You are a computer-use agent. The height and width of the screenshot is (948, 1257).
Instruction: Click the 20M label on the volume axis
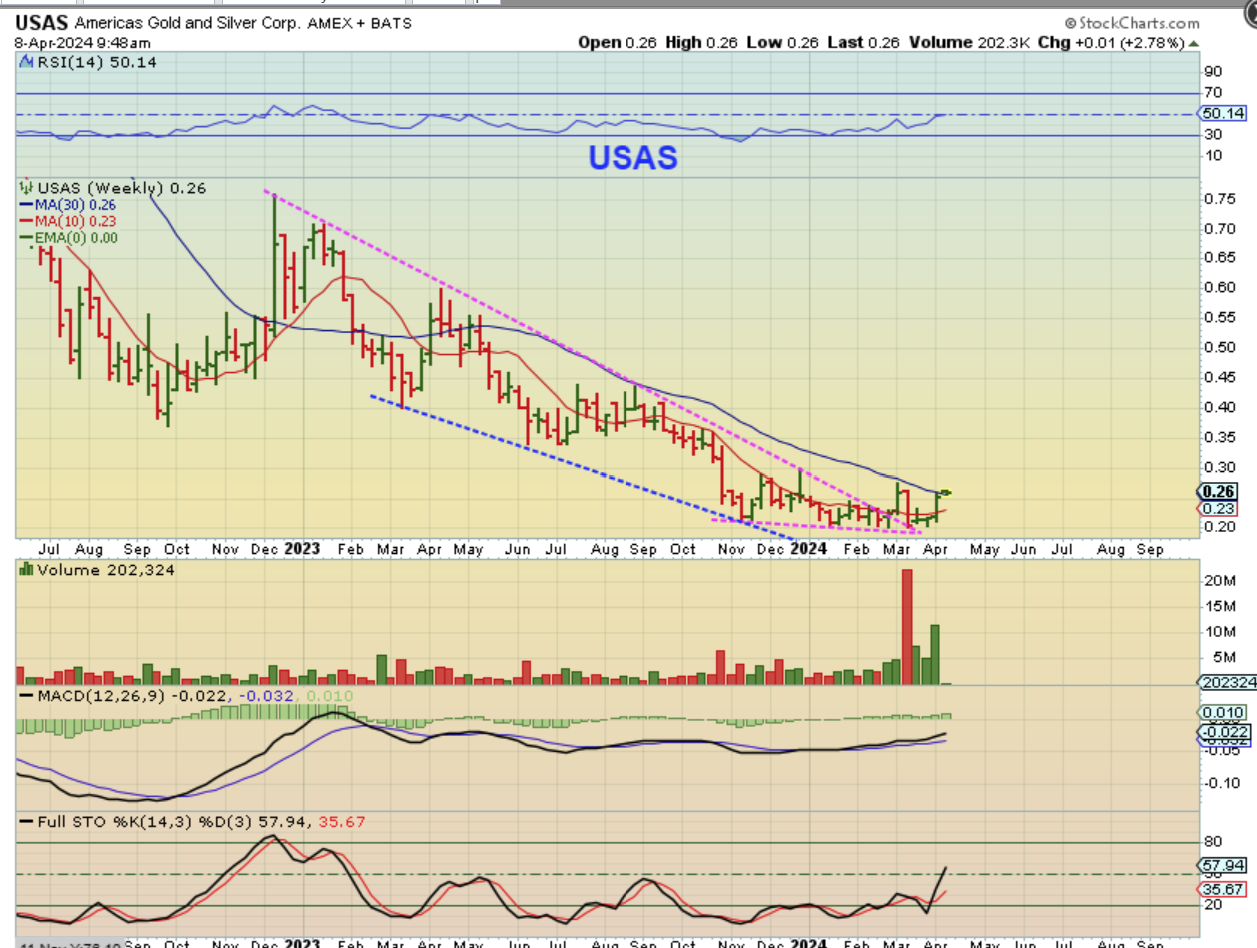[x=1221, y=581]
